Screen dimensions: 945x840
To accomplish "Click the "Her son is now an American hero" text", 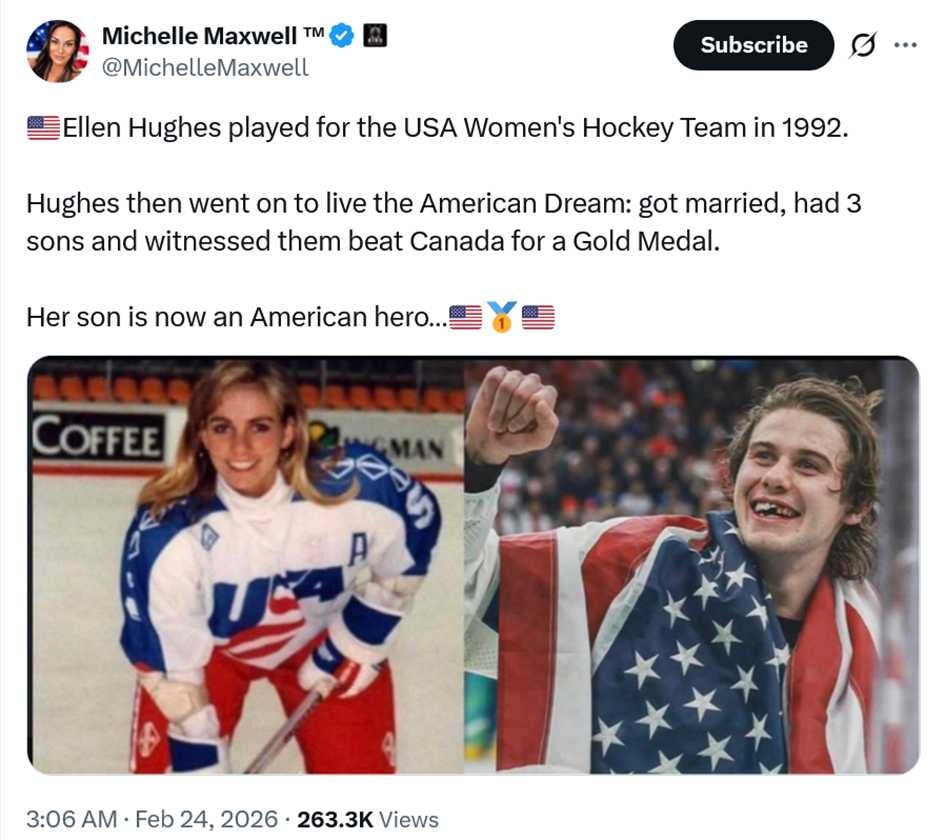I will pos(235,317).
